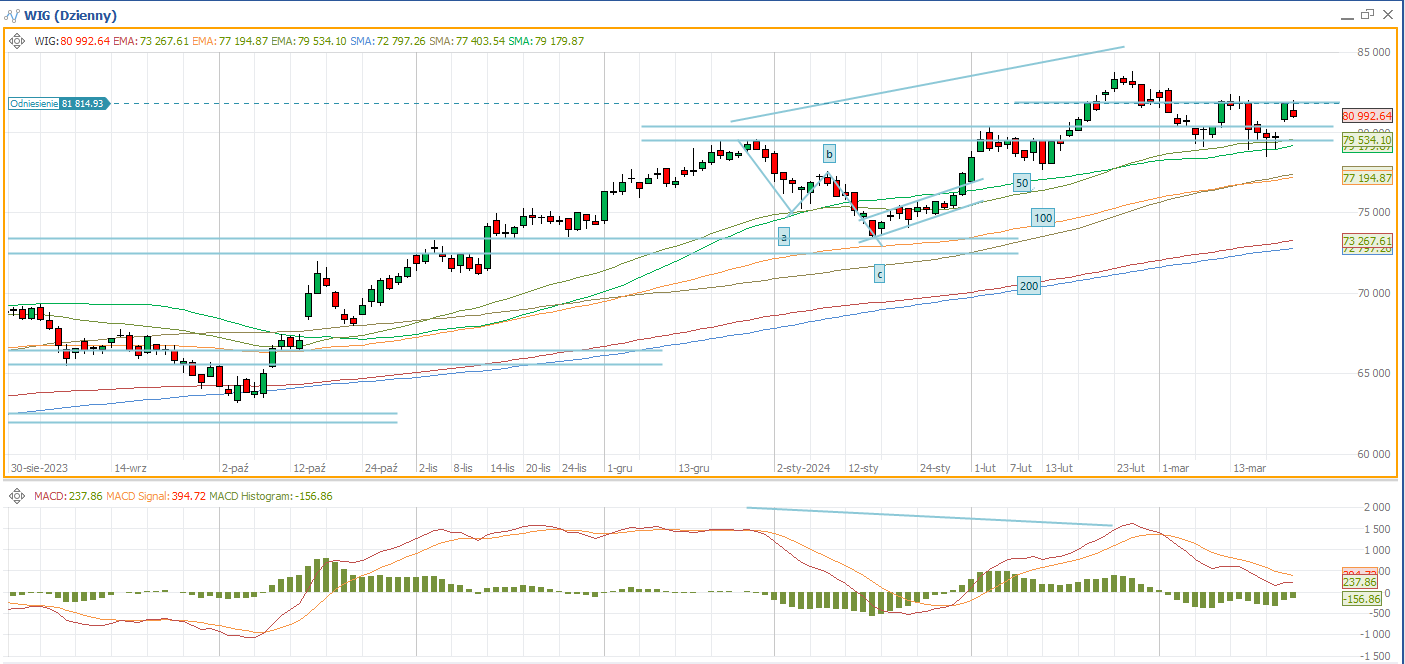The image size is (1405, 664).
Task: Select the Odniesienie 81 814.93 reference marker
Action: click(x=59, y=103)
